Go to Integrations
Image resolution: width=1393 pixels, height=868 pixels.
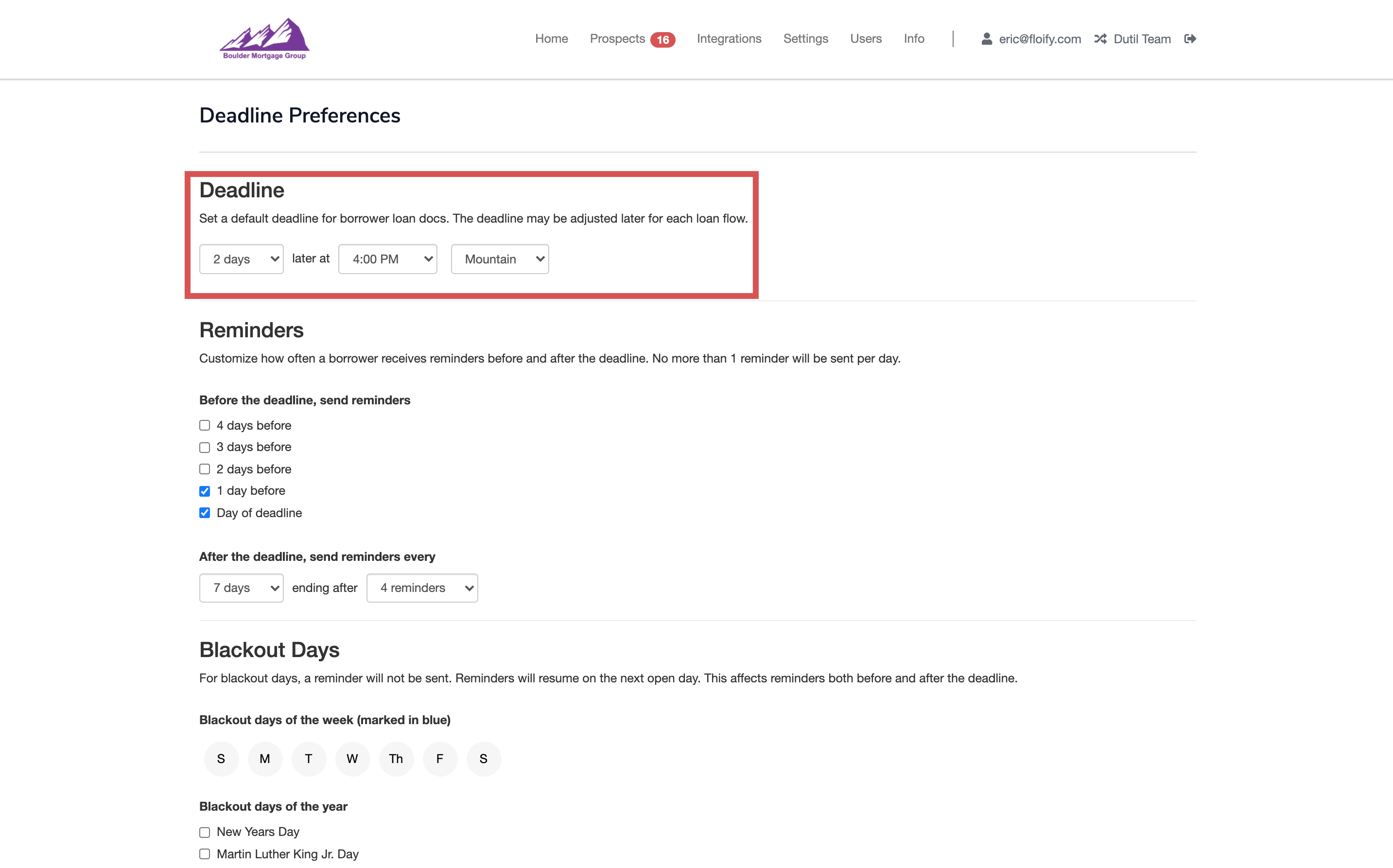point(729,38)
